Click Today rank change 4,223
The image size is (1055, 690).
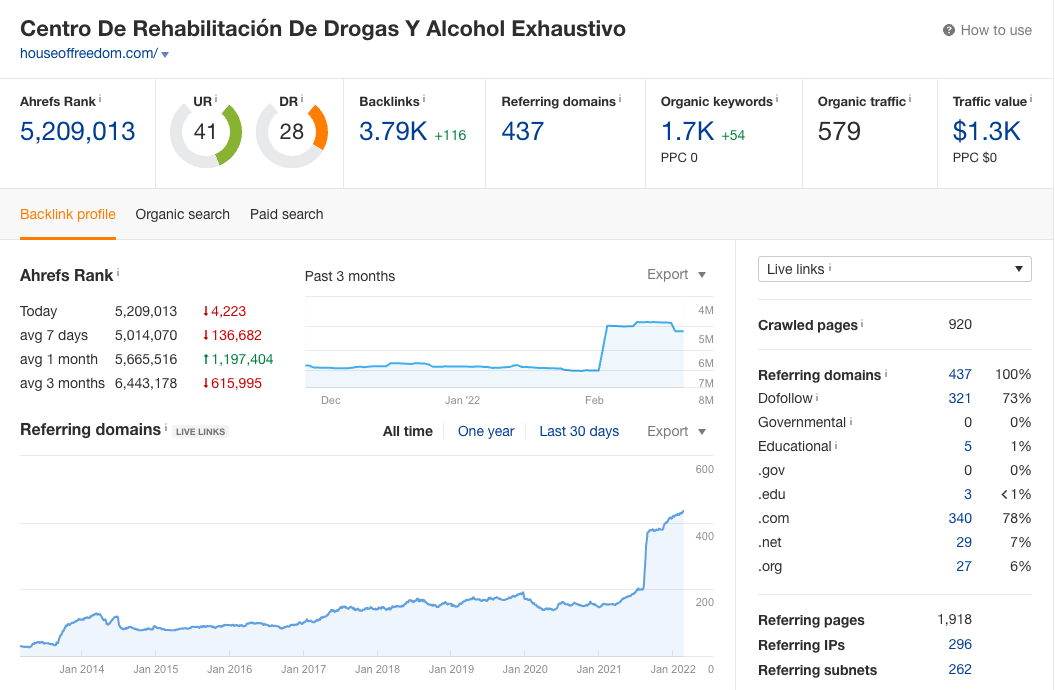(x=224, y=311)
